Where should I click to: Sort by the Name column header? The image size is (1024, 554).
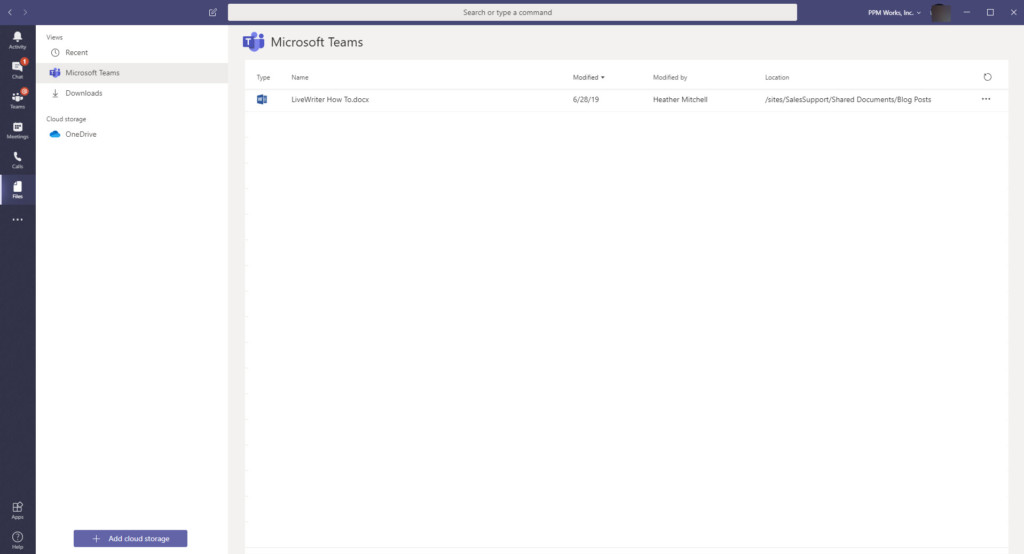tap(300, 77)
